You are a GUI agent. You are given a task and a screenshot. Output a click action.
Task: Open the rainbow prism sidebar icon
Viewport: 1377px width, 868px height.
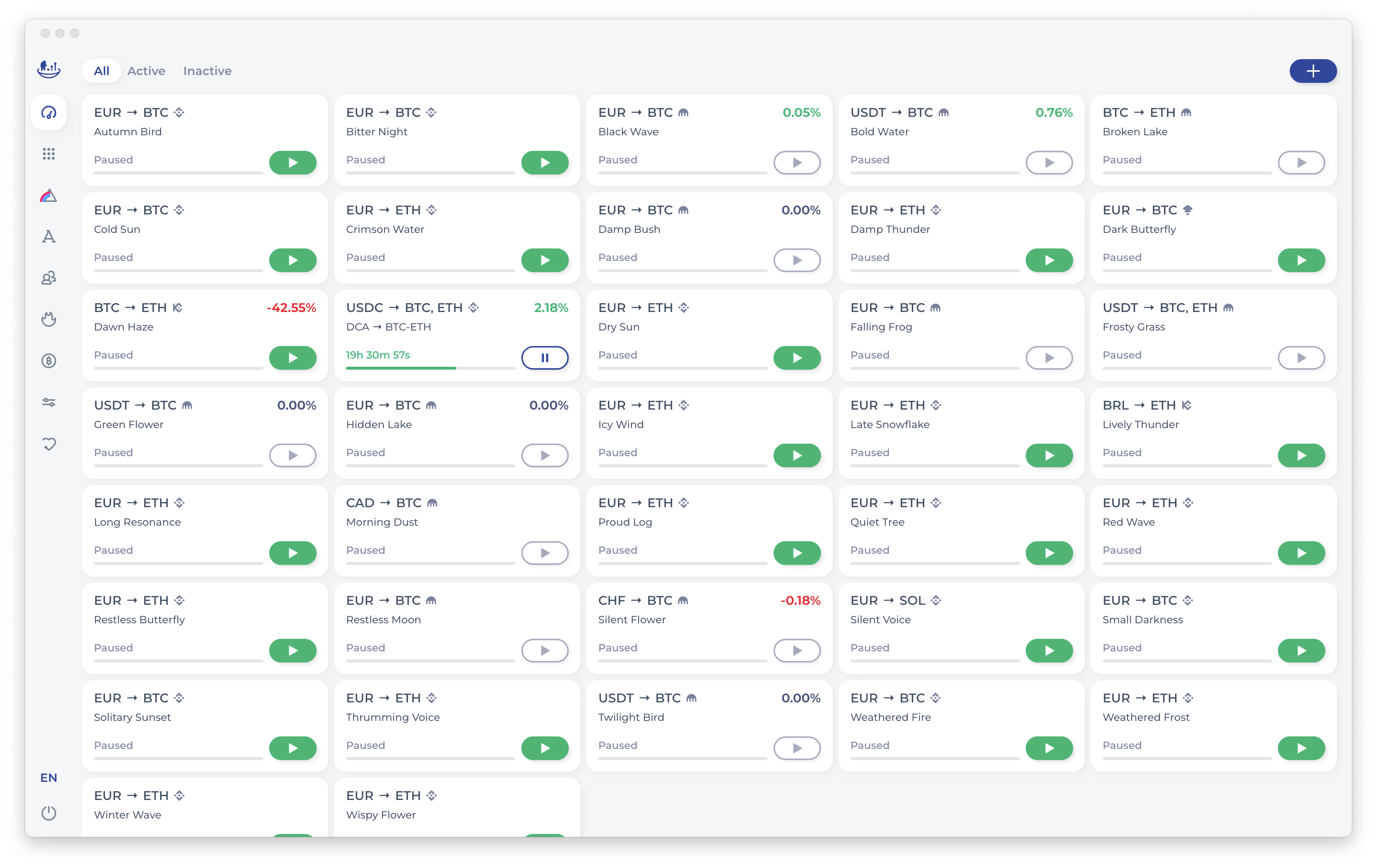click(48, 196)
